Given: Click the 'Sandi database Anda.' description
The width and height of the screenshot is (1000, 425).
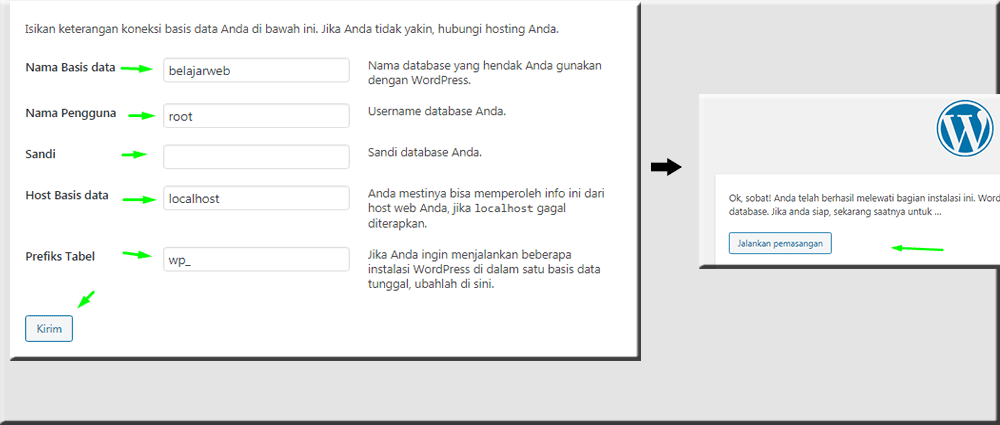Looking at the screenshot, I should pyautogui.click(x=425, y=153).
